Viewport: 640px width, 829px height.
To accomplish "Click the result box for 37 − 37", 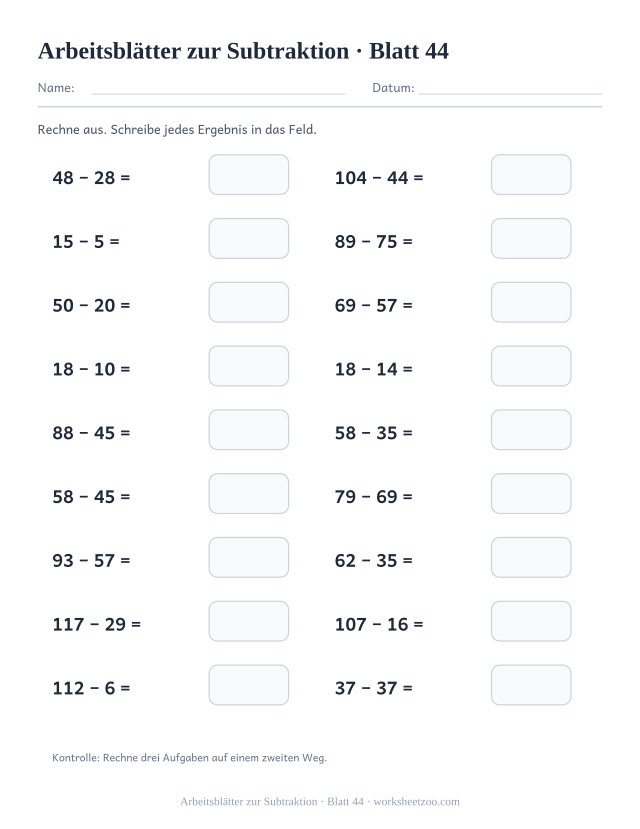I will click(x=531, y=685).
